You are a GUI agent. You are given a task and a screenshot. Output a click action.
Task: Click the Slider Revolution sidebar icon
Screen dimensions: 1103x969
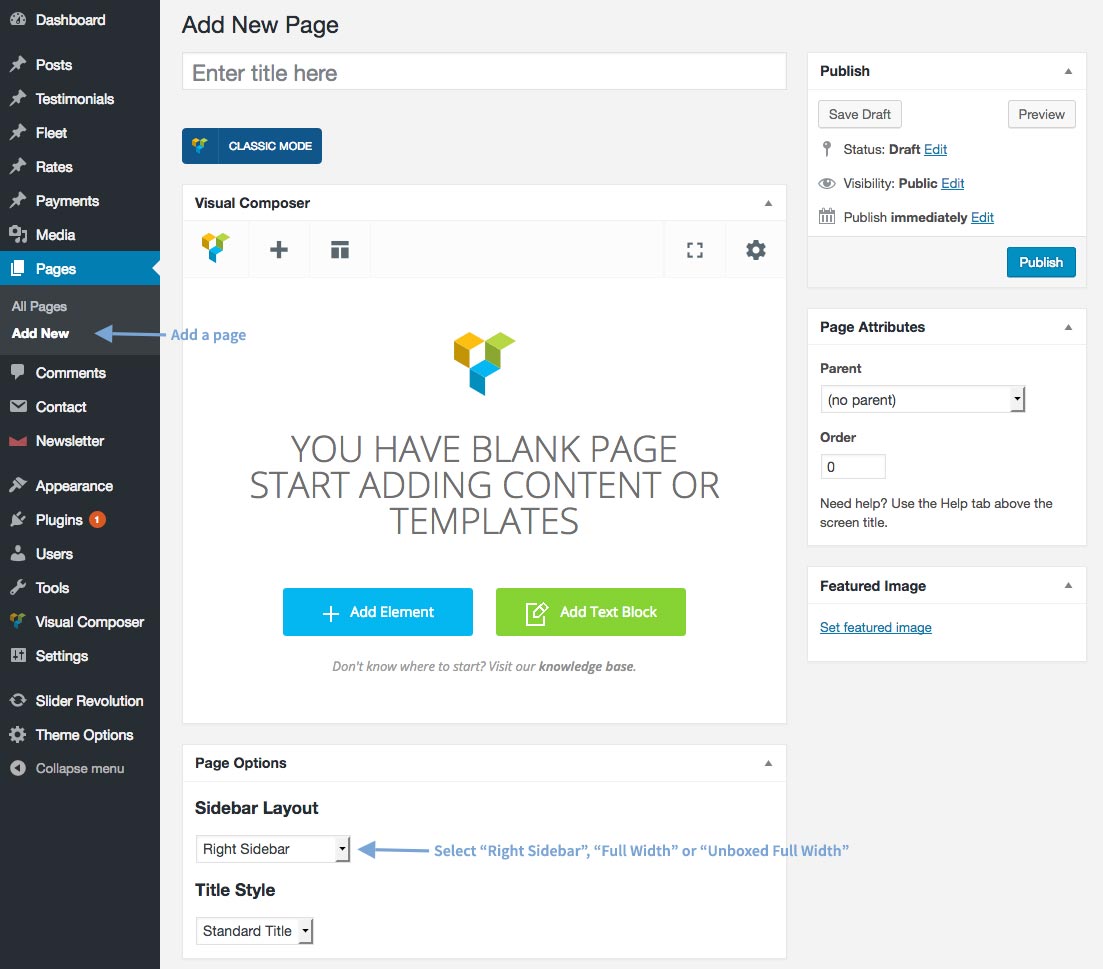coord(18,700)
